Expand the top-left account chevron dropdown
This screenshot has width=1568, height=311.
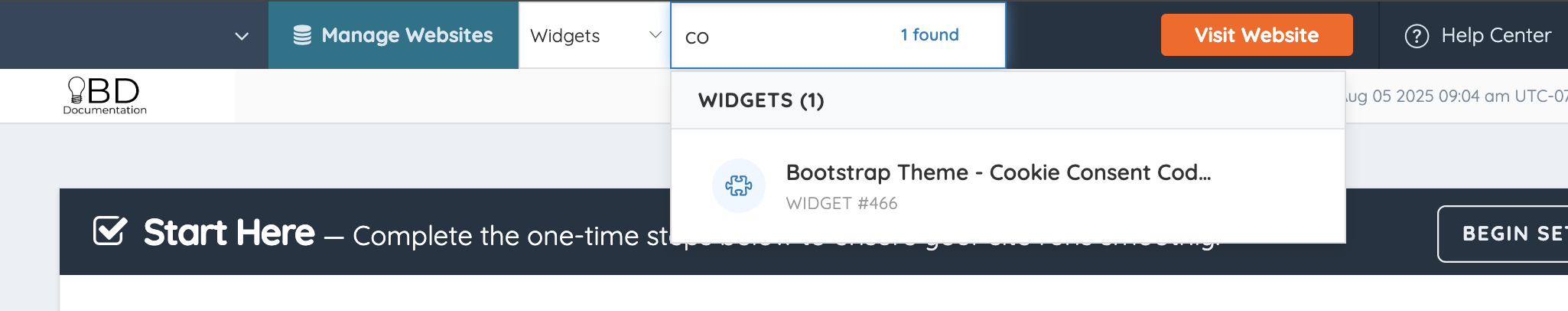(242, 36)
